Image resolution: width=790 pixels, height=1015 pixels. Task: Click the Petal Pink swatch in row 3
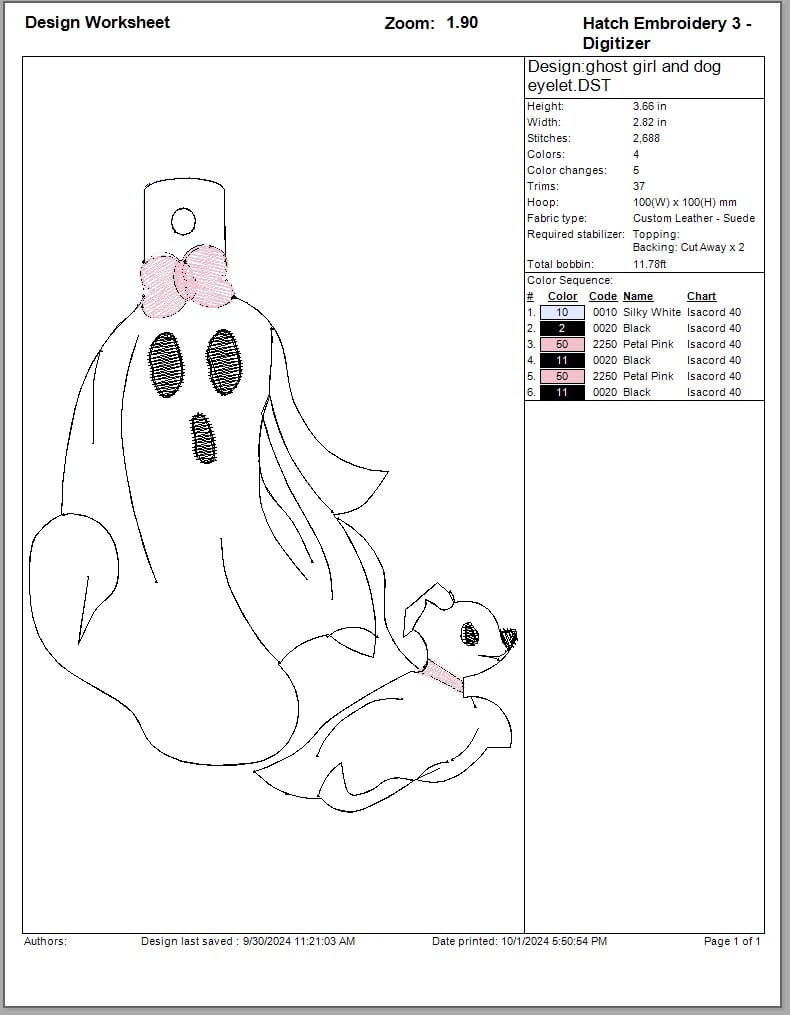click(x=562, y=344)
